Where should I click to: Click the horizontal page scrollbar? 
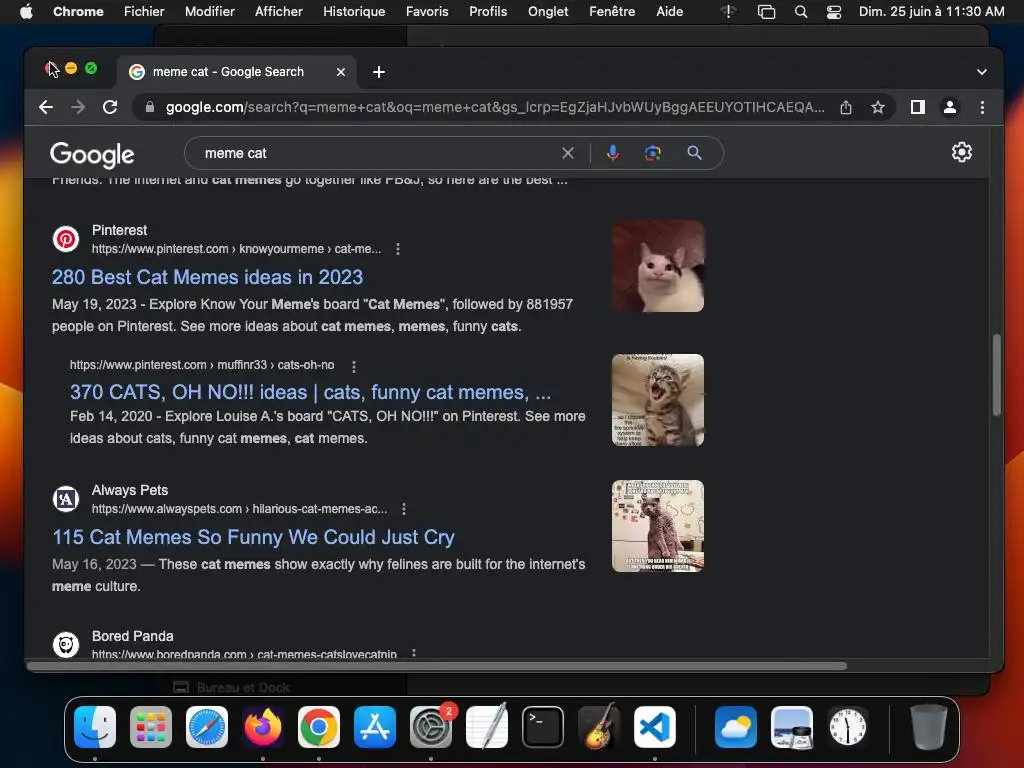click(437, 666)
